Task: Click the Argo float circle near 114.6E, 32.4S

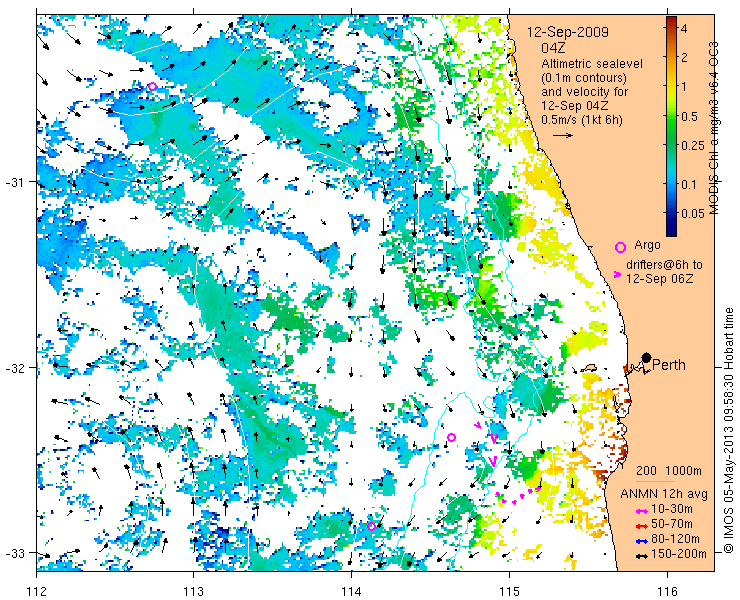Action: coord(451,437)
